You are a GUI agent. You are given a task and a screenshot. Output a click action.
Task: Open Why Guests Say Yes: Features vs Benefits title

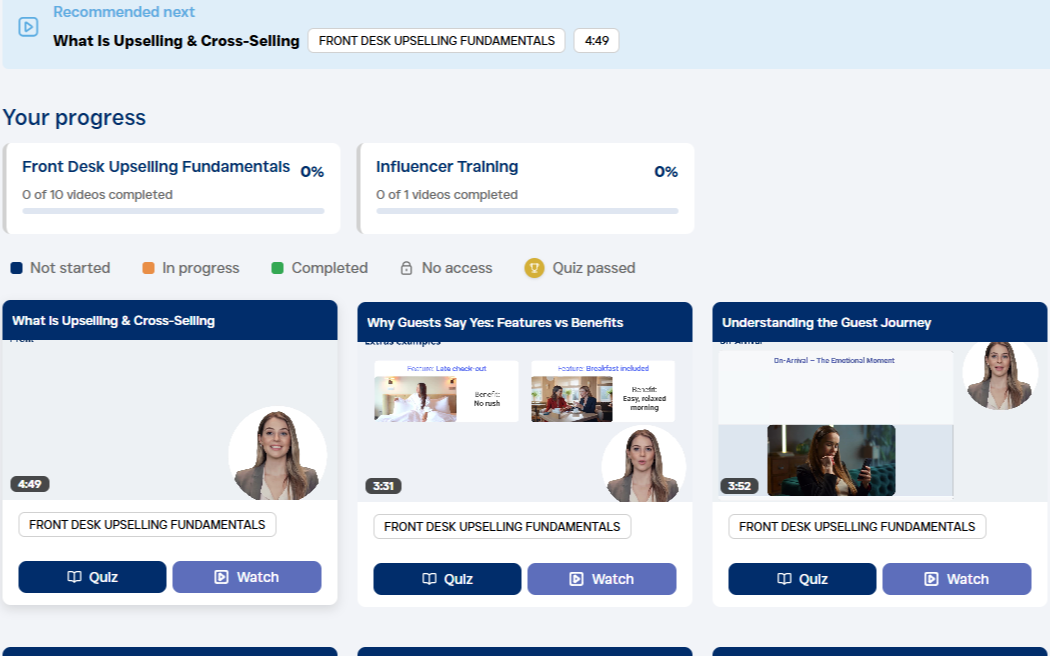point(495,323)
